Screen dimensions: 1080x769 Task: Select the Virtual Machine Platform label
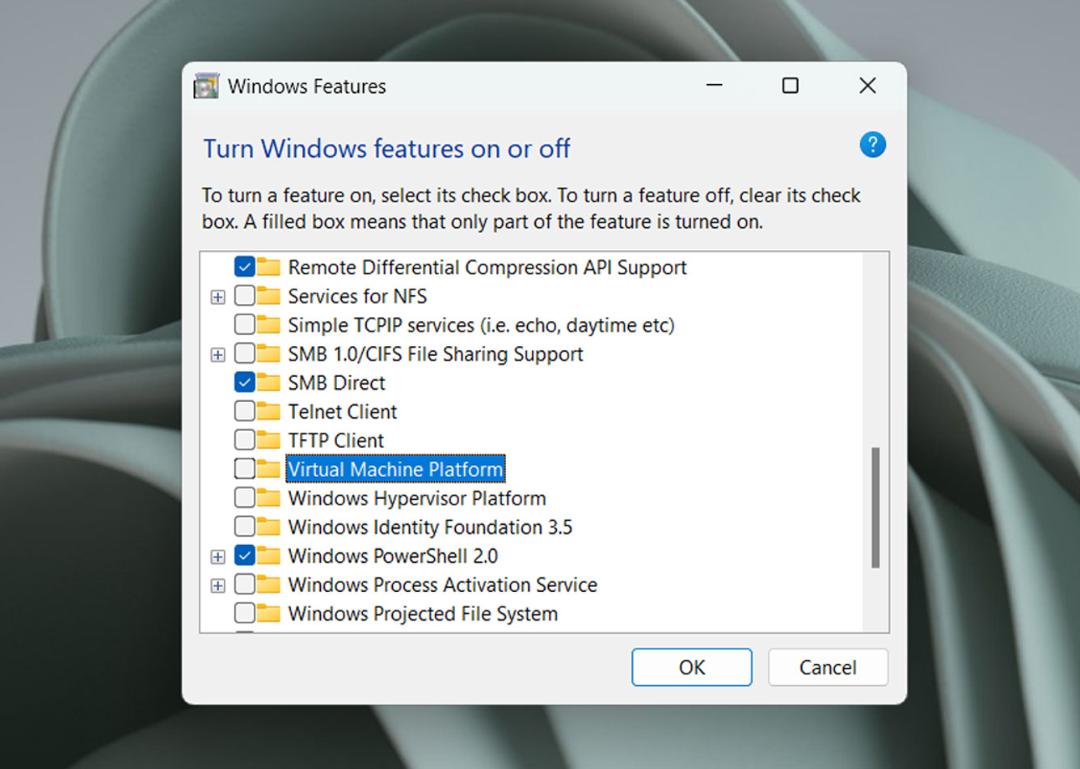pos(395,469)
